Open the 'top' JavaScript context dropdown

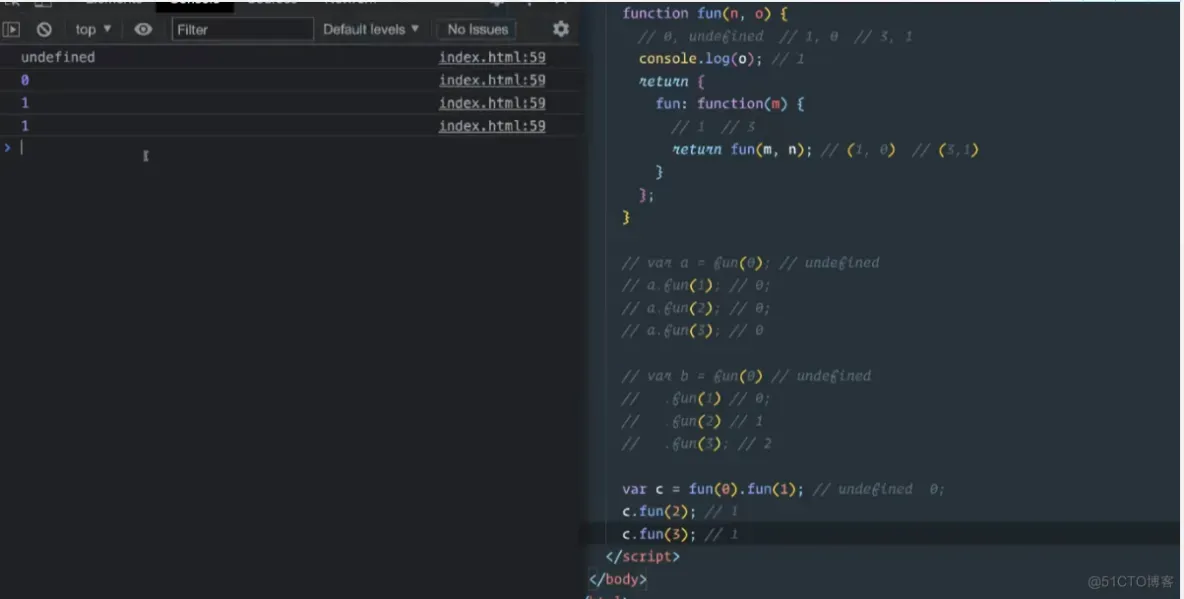coord(93,29)
